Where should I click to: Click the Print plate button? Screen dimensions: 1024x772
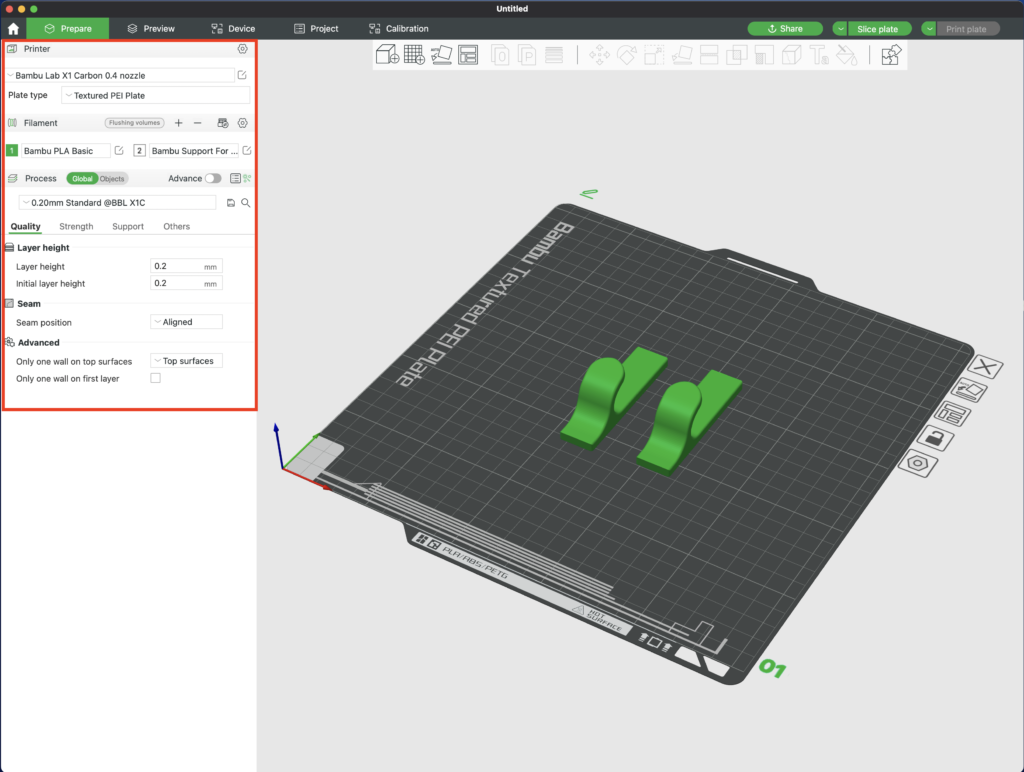pyautogui.click(x=968, y=29)
